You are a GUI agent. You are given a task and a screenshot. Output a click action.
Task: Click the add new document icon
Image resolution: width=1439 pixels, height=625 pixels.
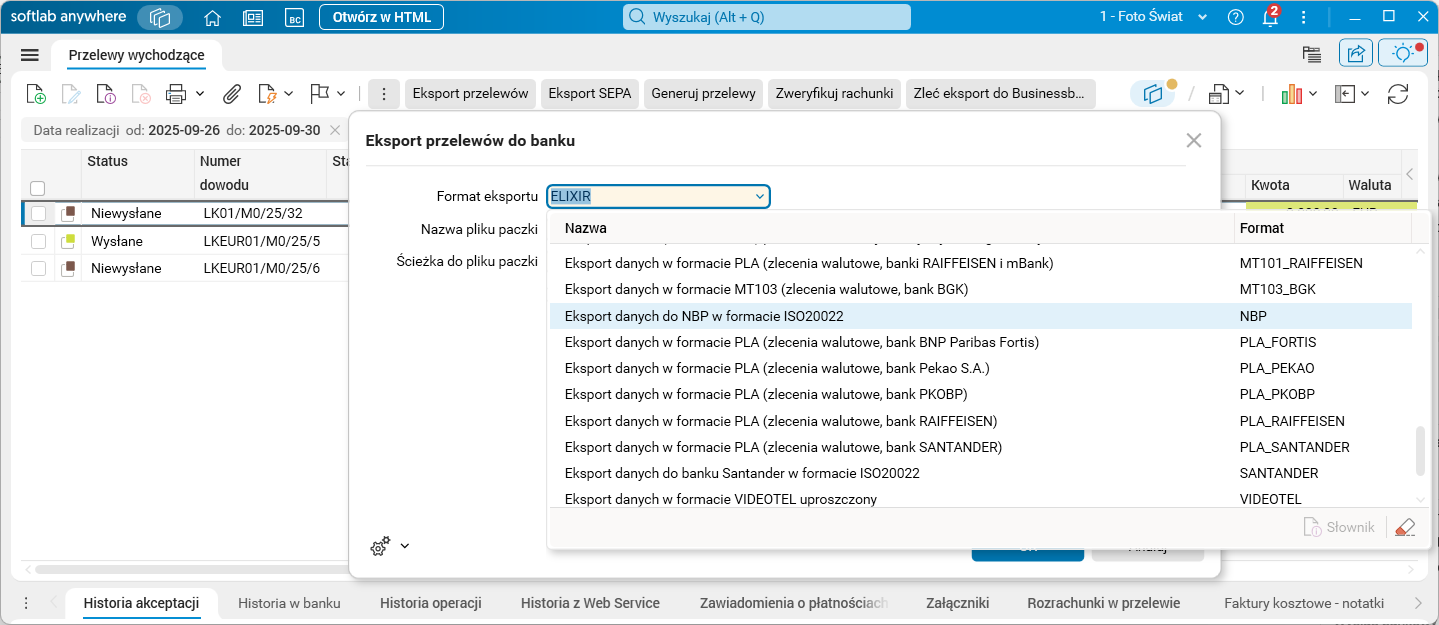click(36, 94)
